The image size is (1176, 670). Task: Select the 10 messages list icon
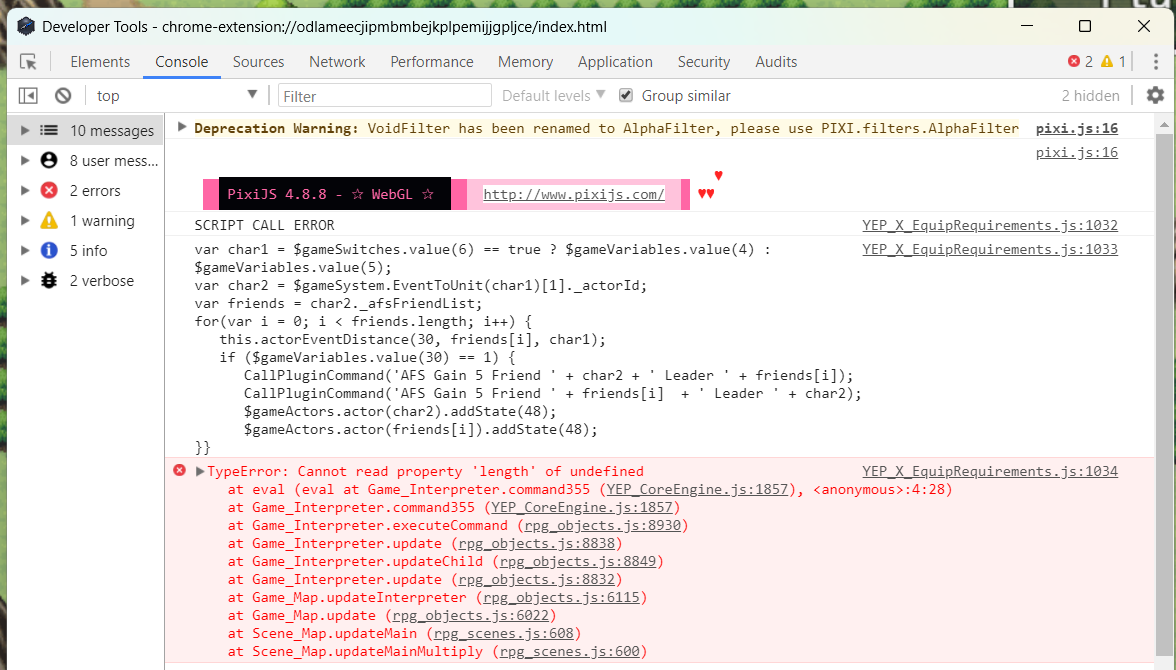49,131
